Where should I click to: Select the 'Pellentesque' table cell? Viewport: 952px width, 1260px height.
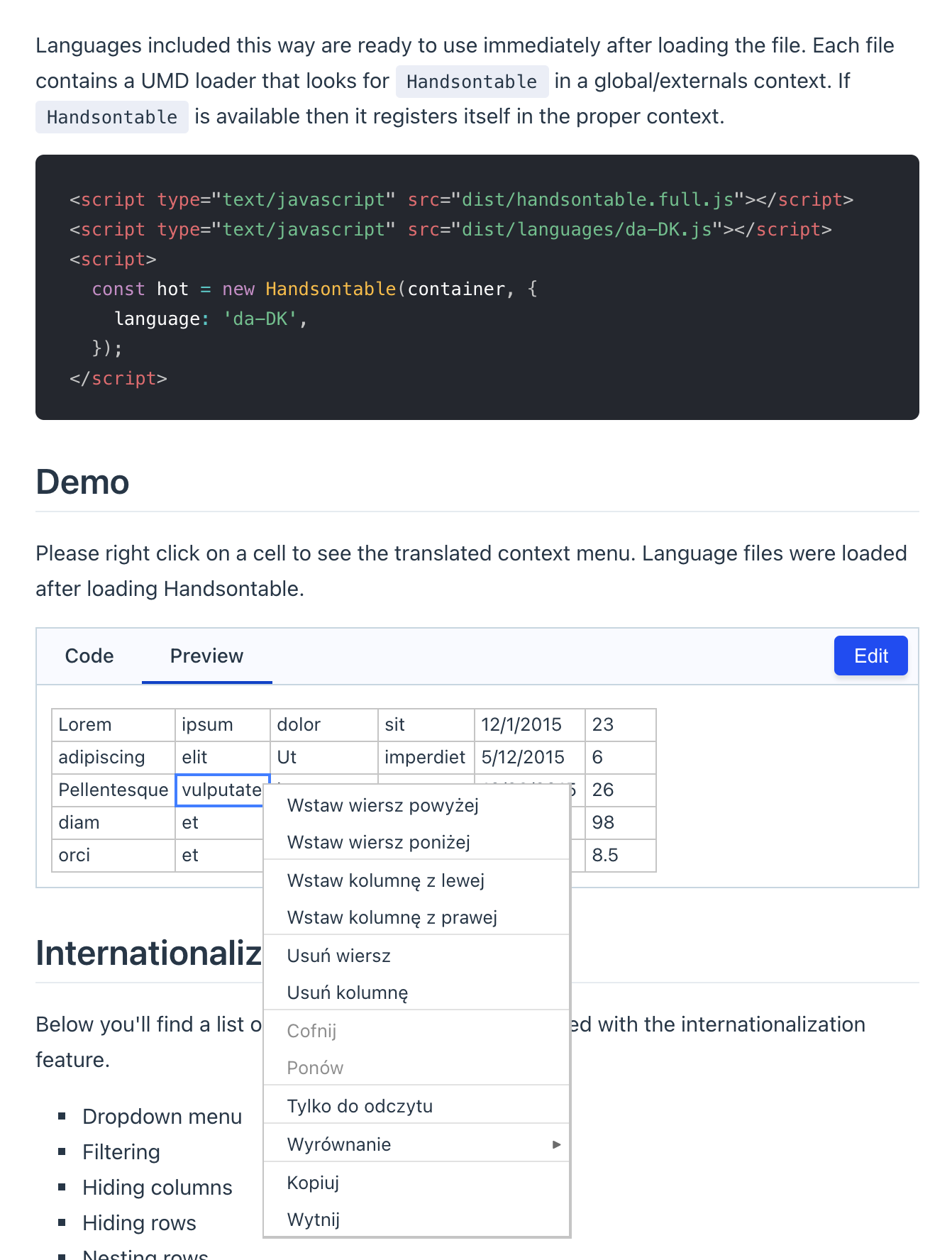tap(114, 790)
